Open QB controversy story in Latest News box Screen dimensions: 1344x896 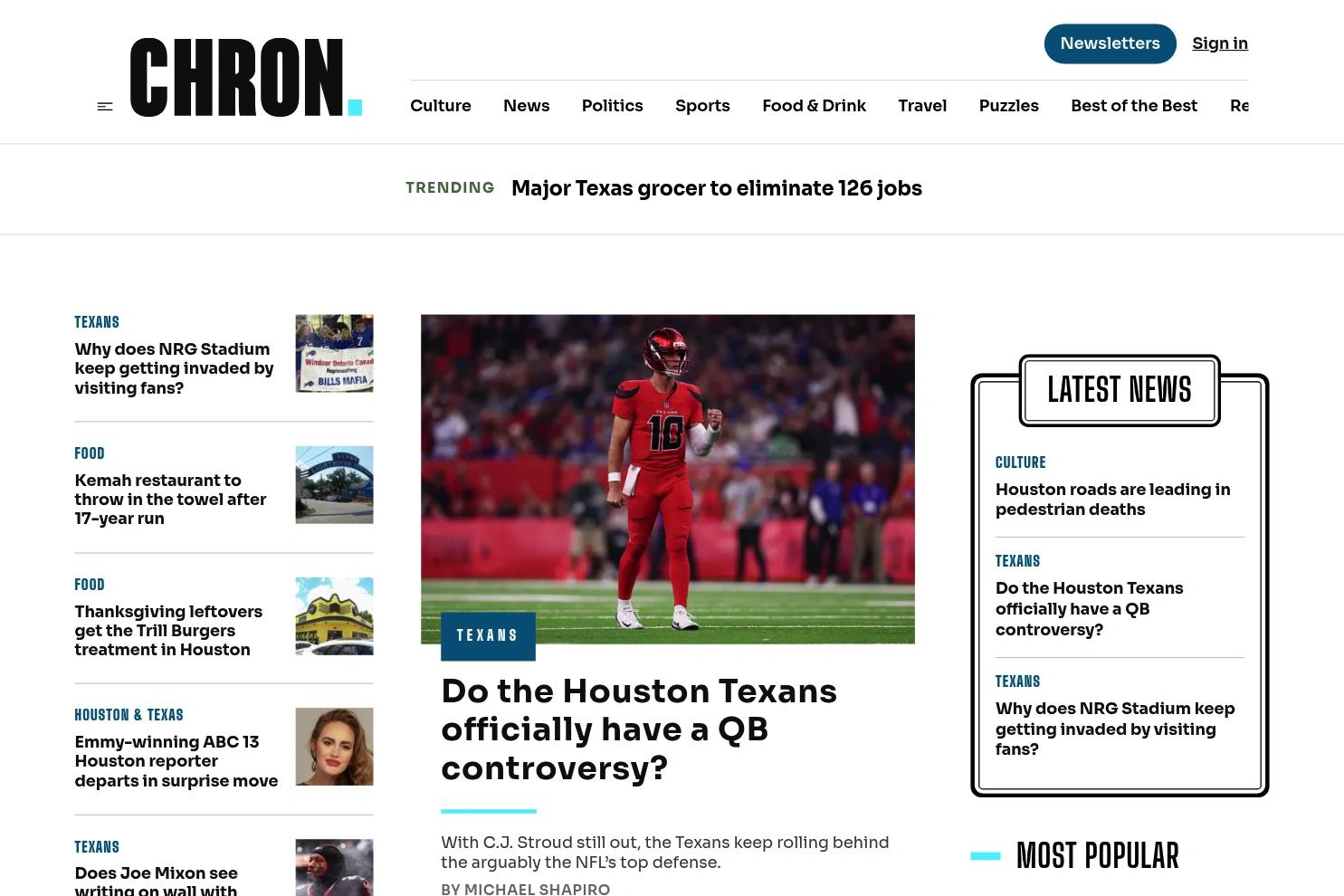(1090, 609)
